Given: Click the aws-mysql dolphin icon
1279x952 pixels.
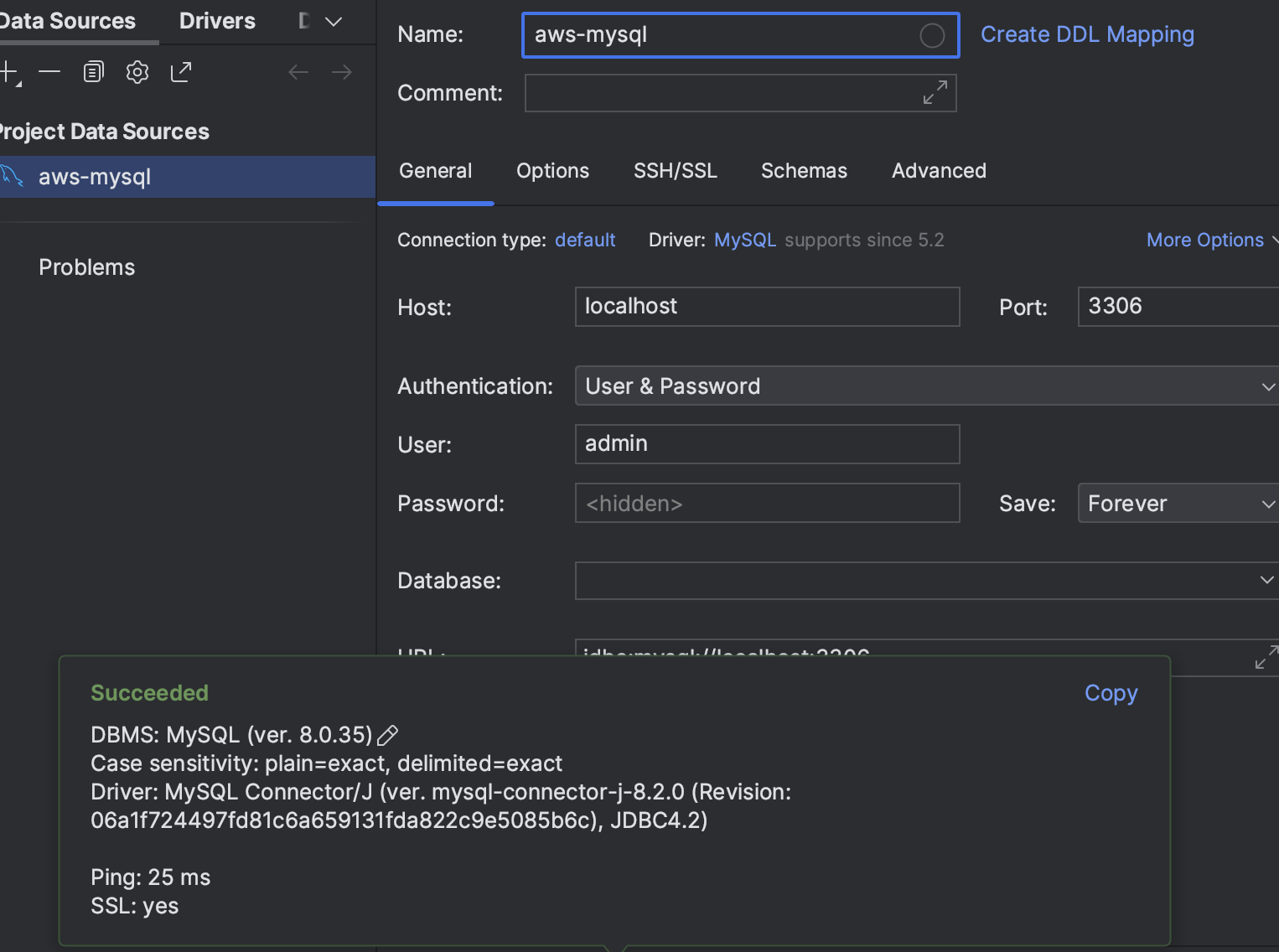Looking at the screenshot, I should (x=13, y=176).
